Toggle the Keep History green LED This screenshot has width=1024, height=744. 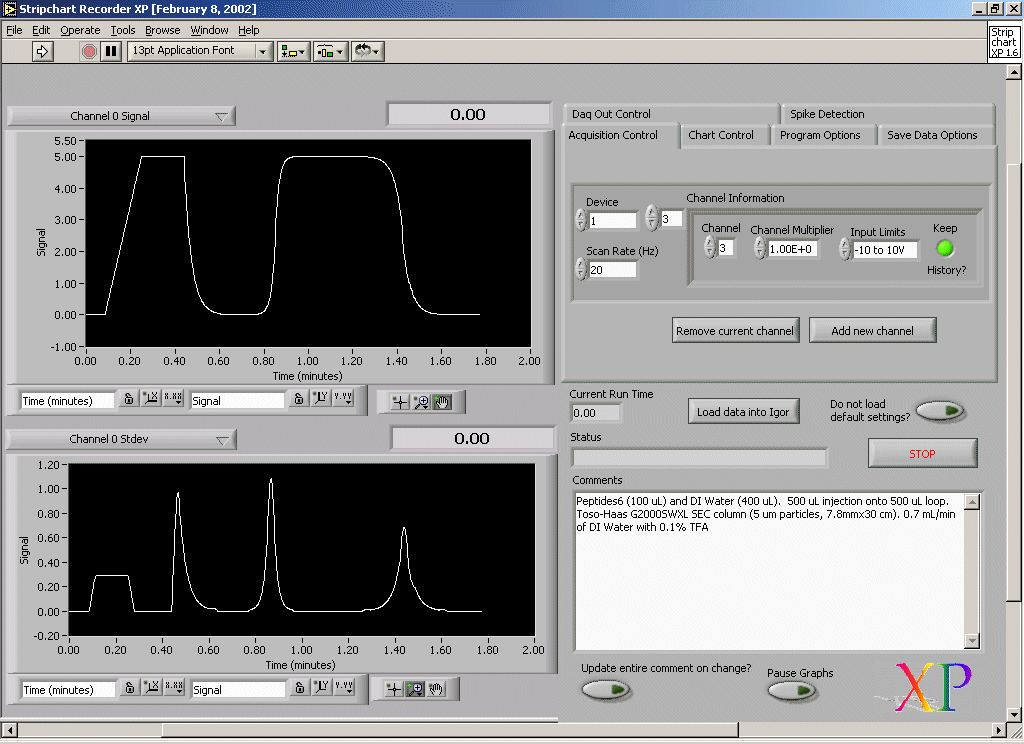click(944, 248)
